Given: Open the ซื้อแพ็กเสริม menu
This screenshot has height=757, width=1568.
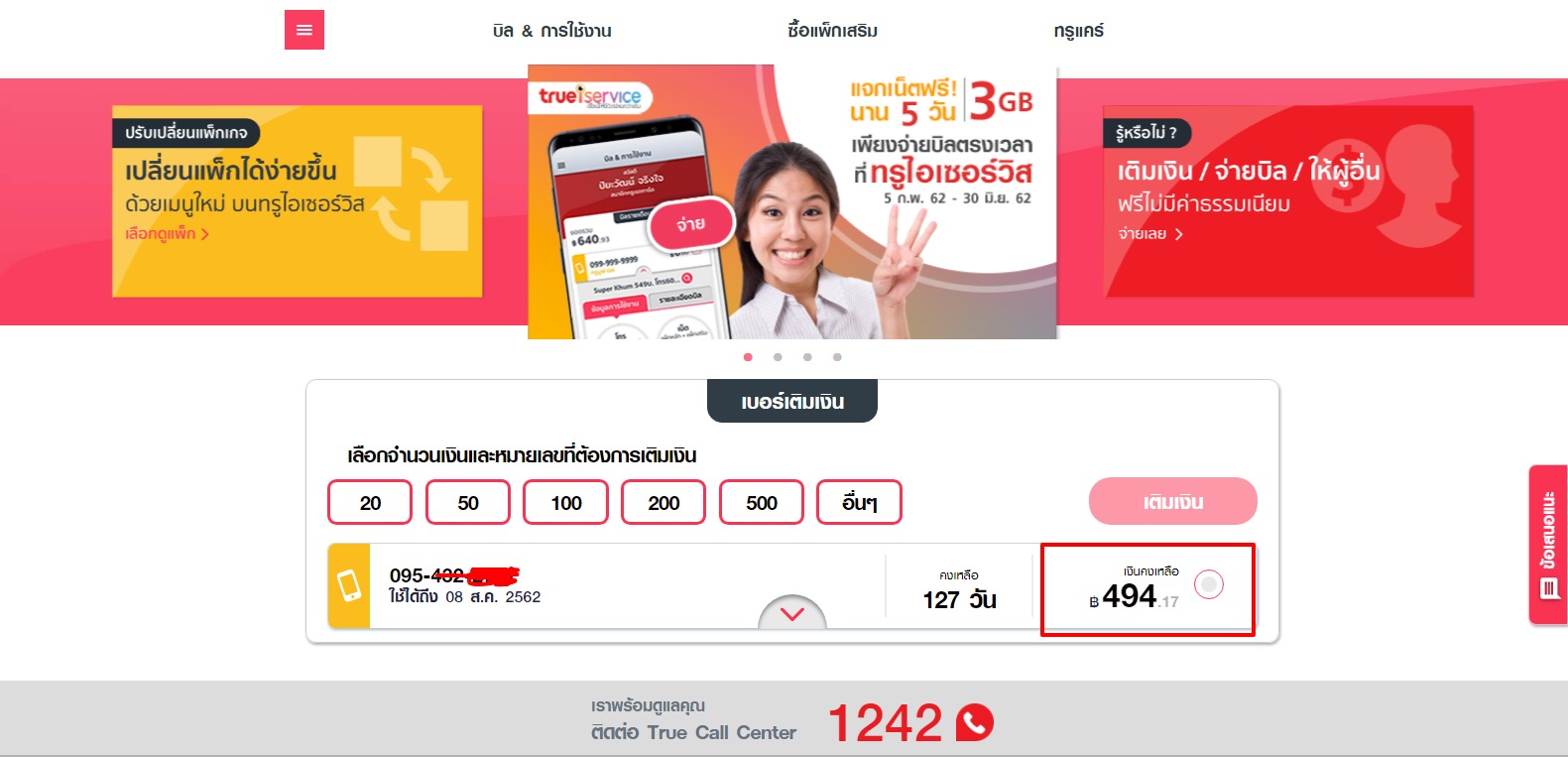Looking at the screenshot, I should click(x=832, y=31).
